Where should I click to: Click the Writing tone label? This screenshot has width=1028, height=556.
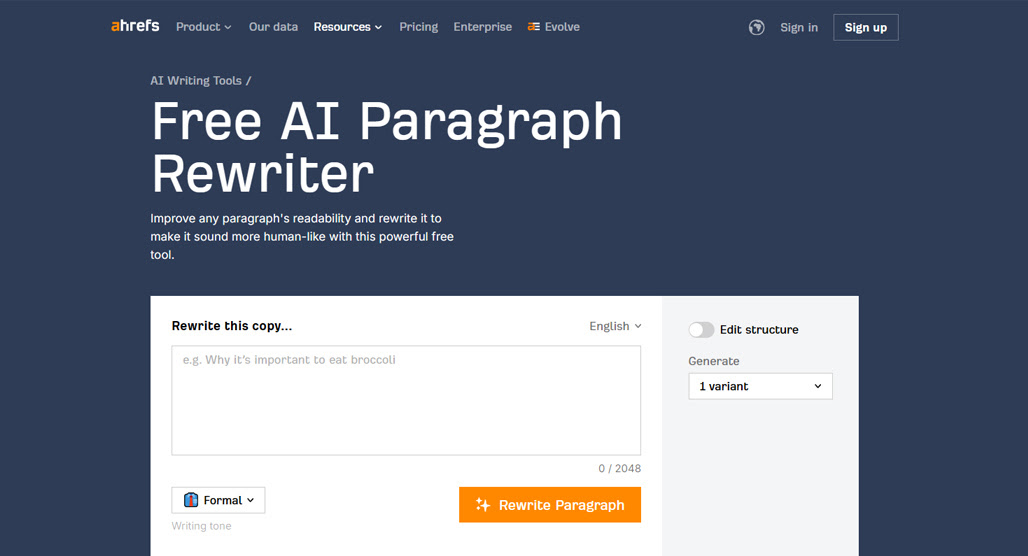(201, 526)
